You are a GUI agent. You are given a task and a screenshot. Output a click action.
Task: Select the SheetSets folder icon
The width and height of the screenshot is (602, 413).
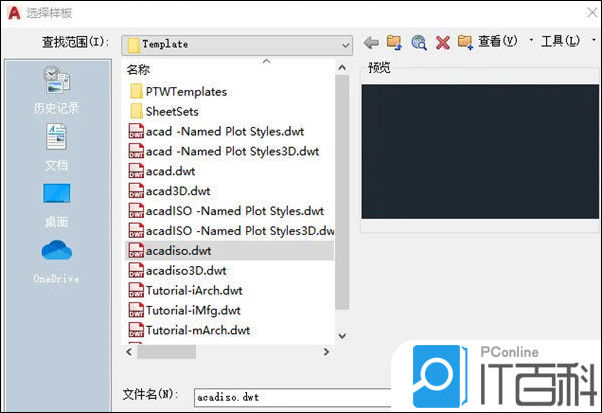point(136,111)
